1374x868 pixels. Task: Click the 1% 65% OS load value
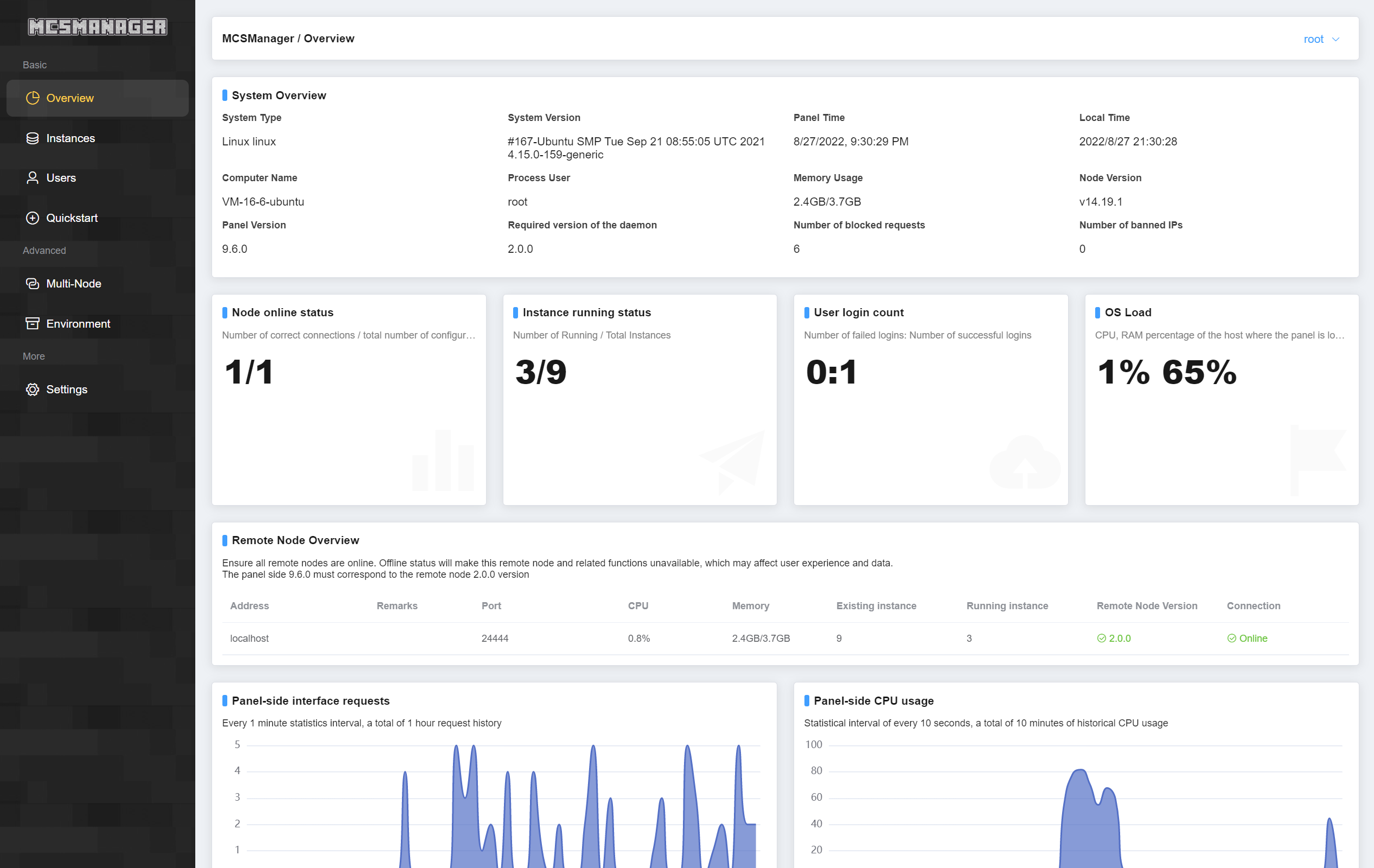click(1167, 372)
